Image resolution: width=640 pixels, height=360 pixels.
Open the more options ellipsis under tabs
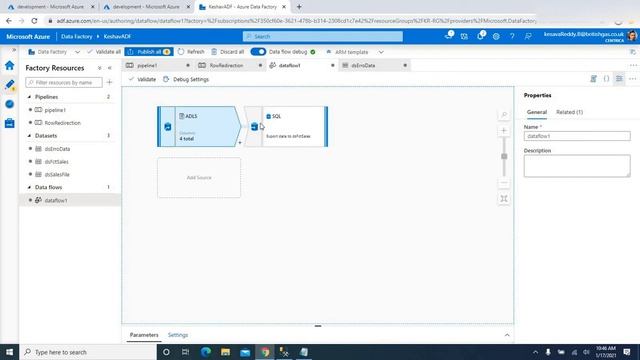pyautogui.click(x=632, y=79)
